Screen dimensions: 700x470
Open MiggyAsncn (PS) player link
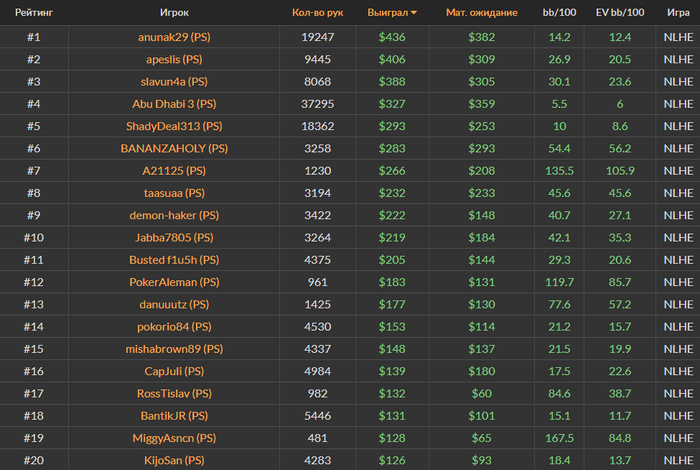tap(174, 438)
